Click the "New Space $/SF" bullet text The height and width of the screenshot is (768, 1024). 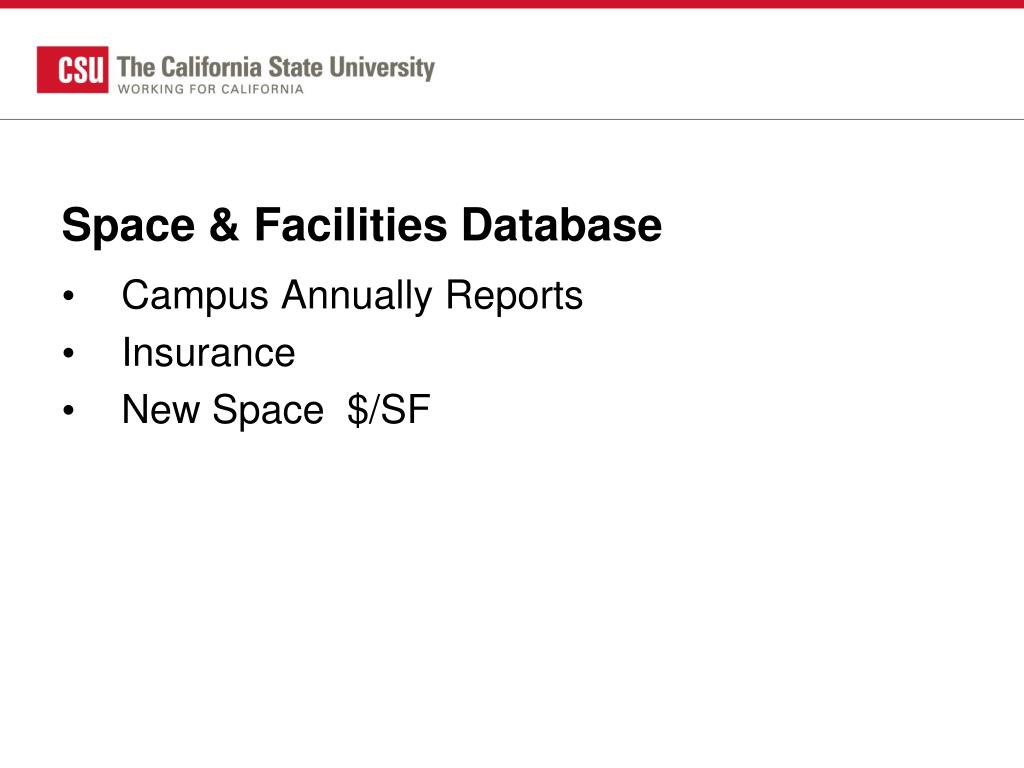coord(275,410)
